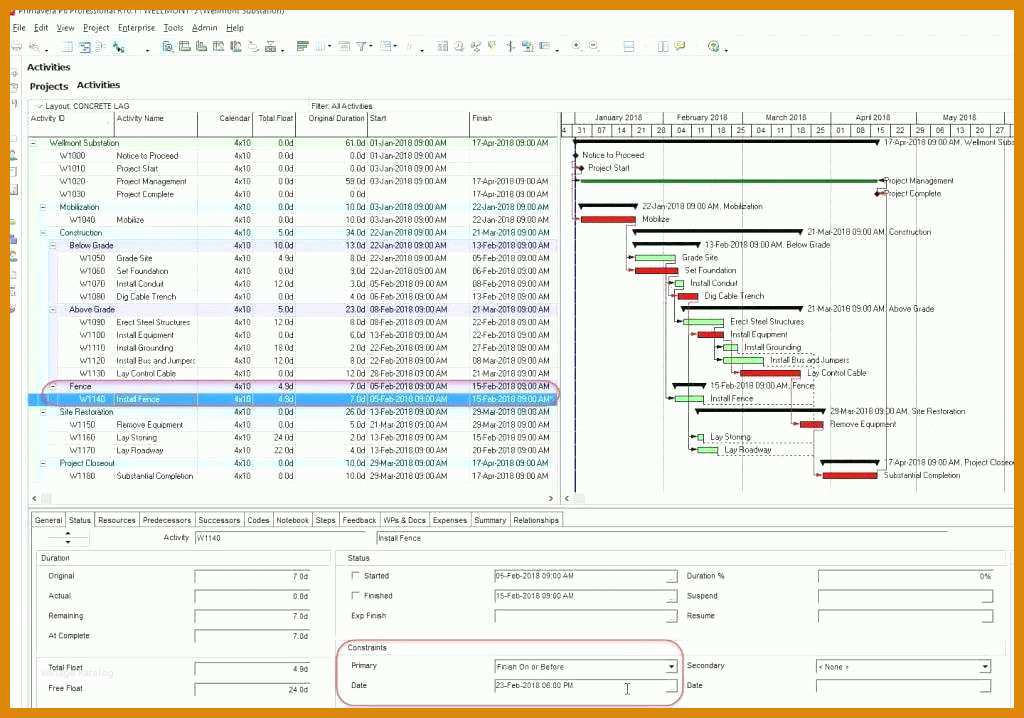Viewport: 1024px width, 718px height.
Task: Click the vertical line icon with a small marker
Action: tap(510, 46)
